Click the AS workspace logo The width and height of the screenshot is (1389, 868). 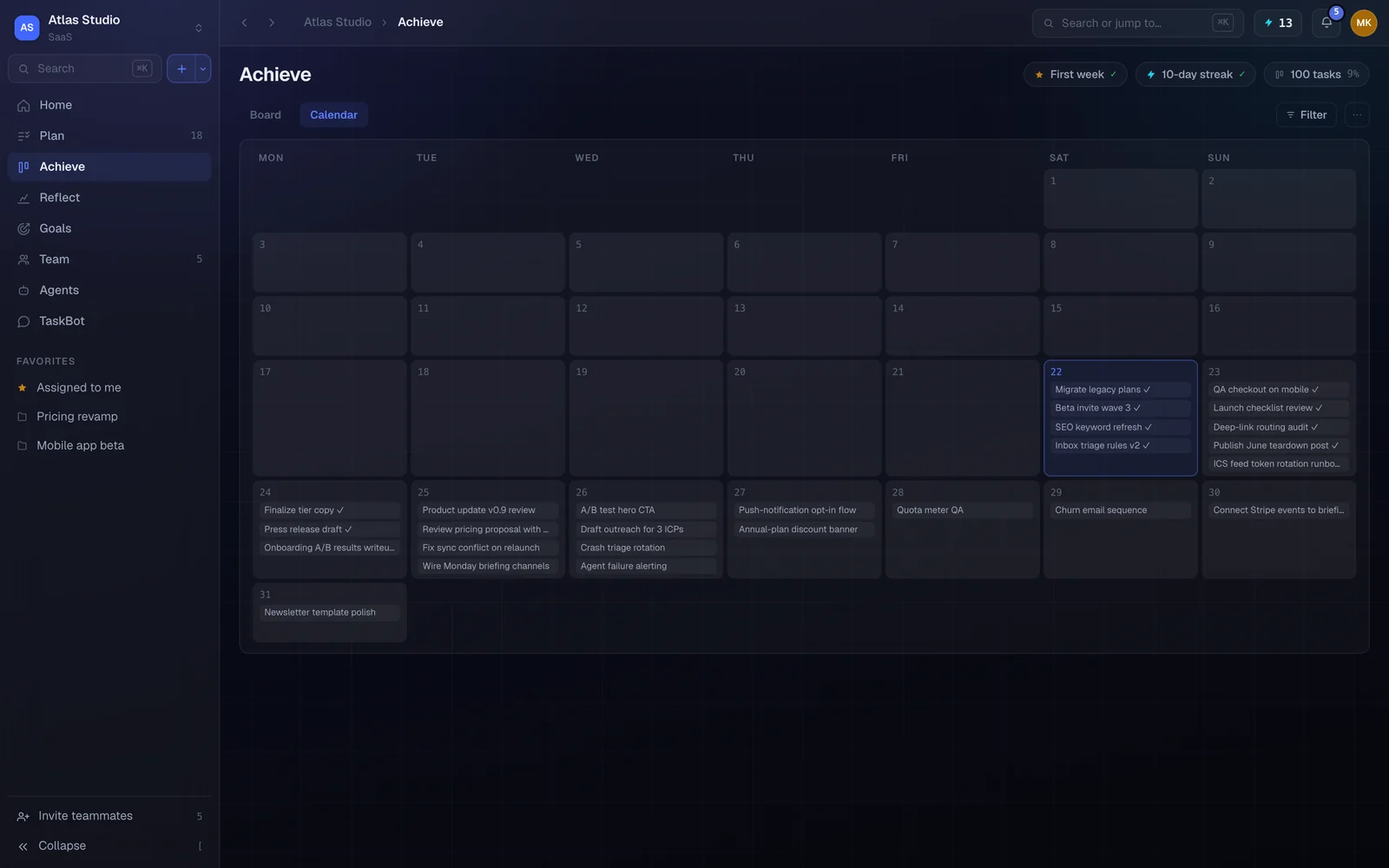[27, 28]
